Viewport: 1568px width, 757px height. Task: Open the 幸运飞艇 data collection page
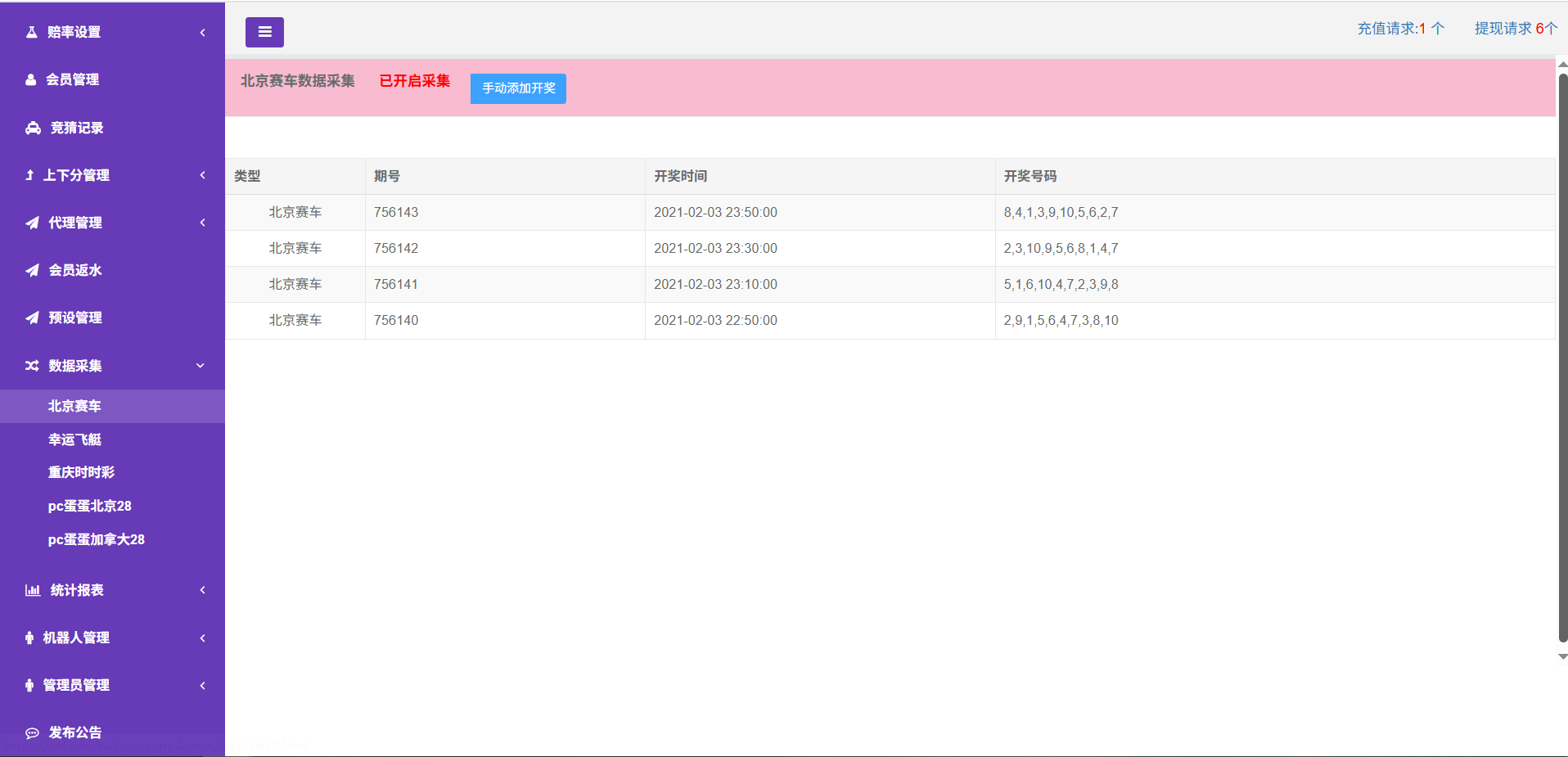tap(74, 439)
